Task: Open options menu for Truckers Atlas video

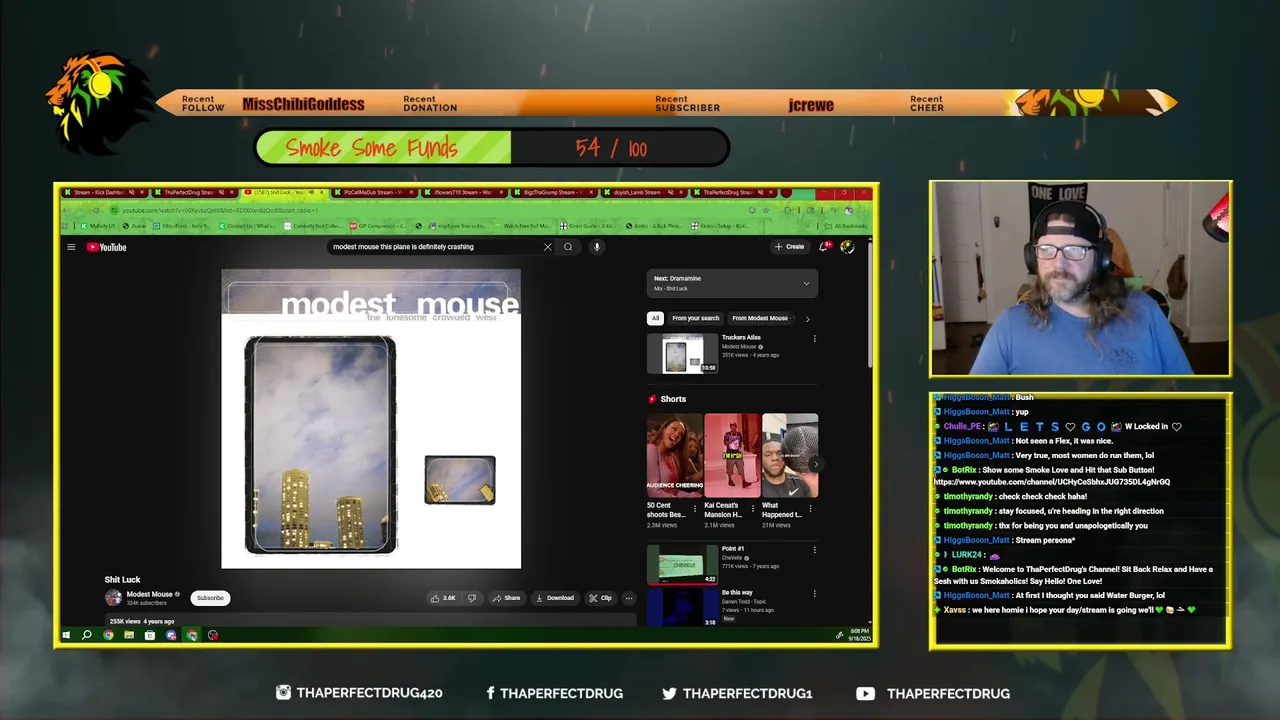Action: [x=814, y=339]
